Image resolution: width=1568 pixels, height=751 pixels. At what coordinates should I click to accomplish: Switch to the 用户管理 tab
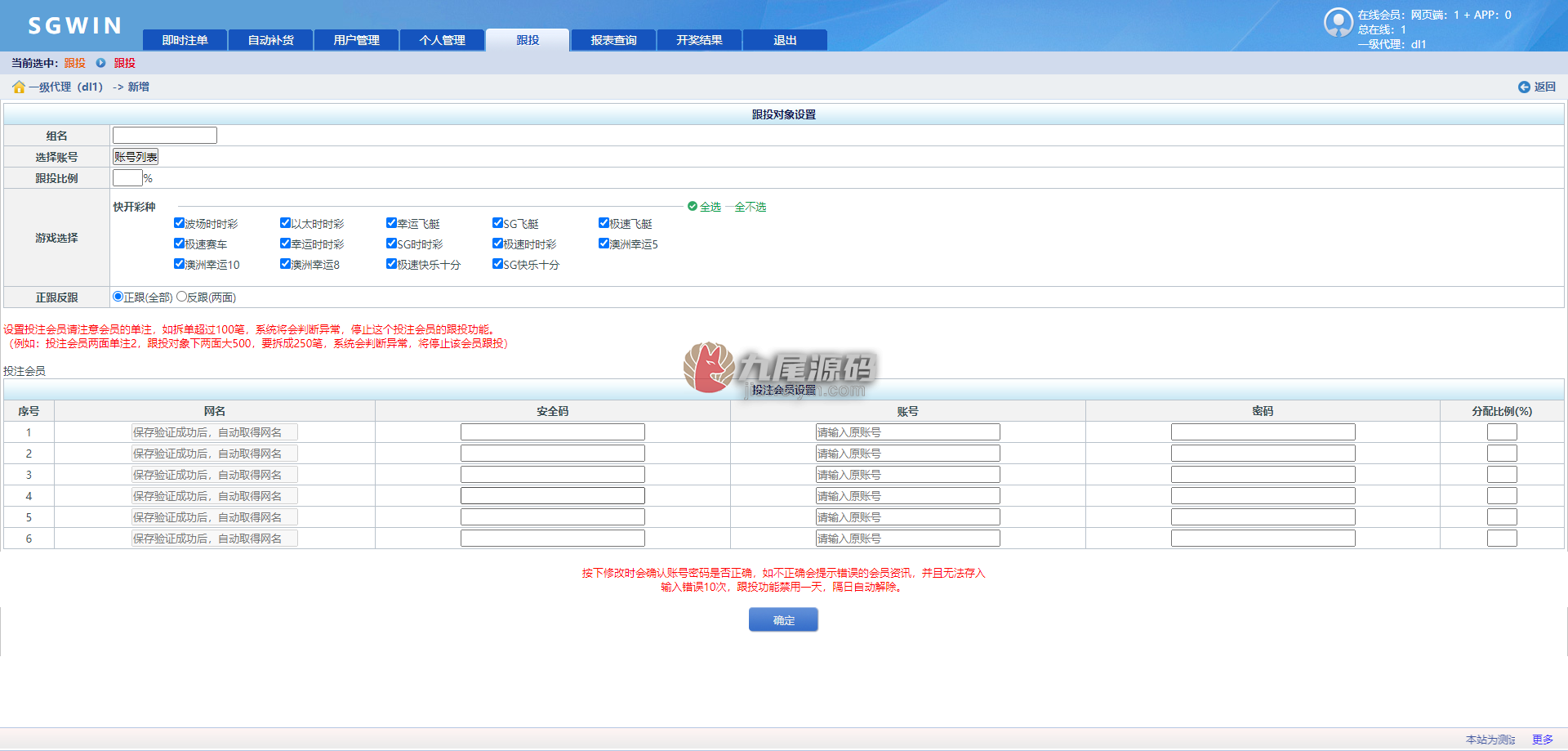tap(356, 40)
